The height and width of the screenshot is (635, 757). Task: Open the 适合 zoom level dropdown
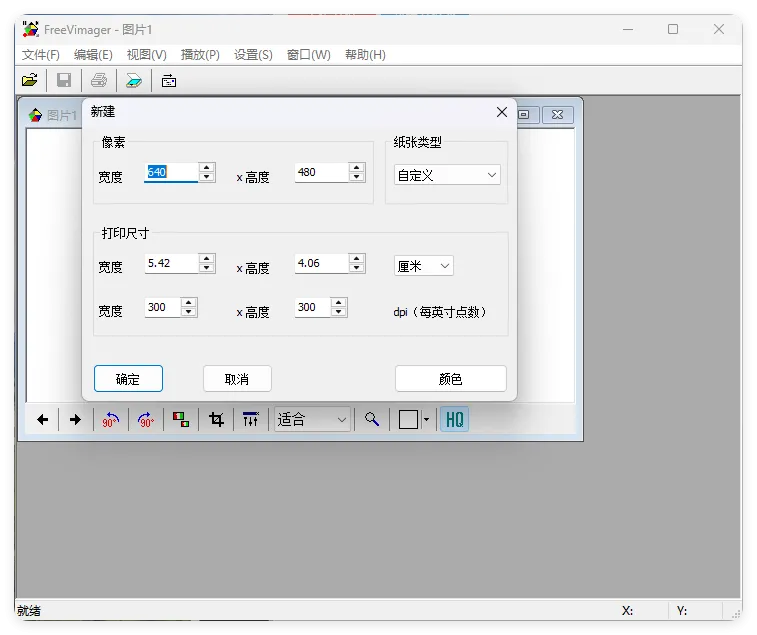click(313, 420)
